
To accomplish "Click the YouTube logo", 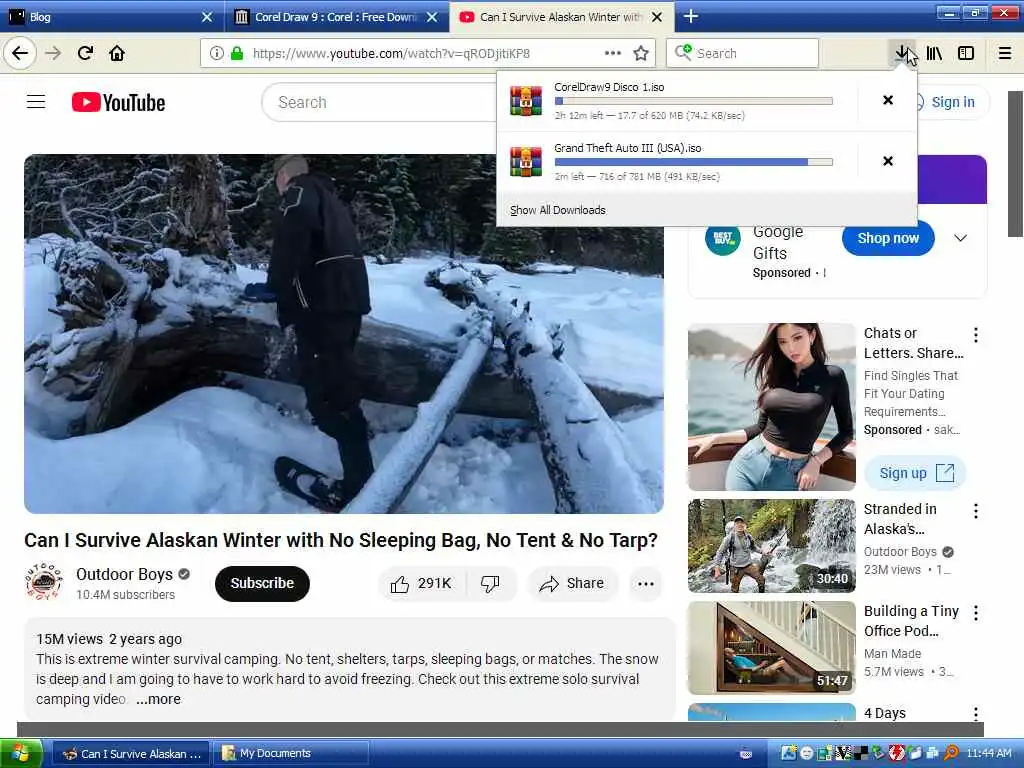I will pos(118,103).
